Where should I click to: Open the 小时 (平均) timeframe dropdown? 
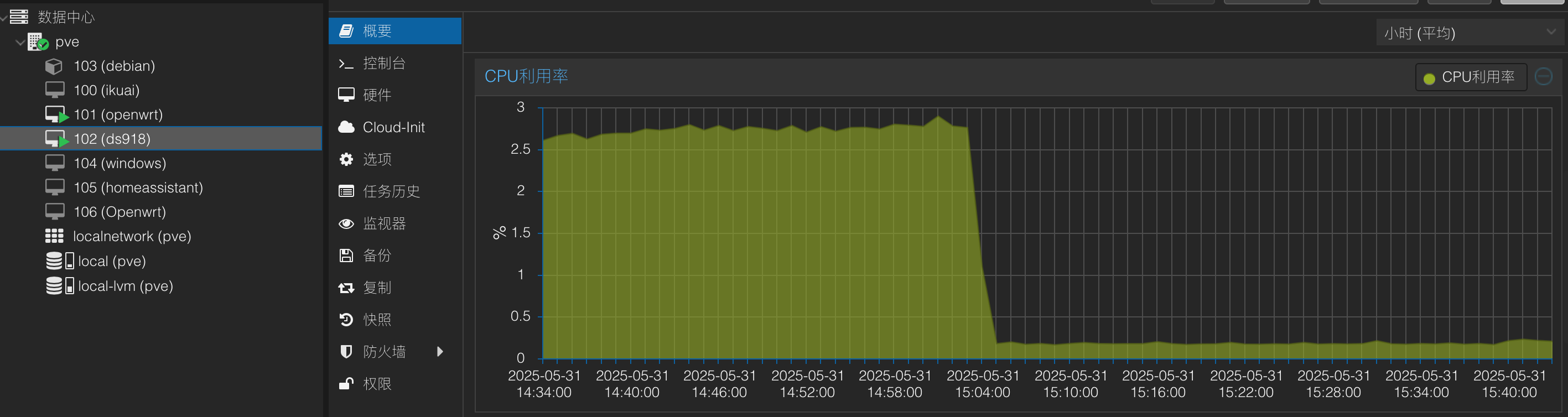[1470, 32]
